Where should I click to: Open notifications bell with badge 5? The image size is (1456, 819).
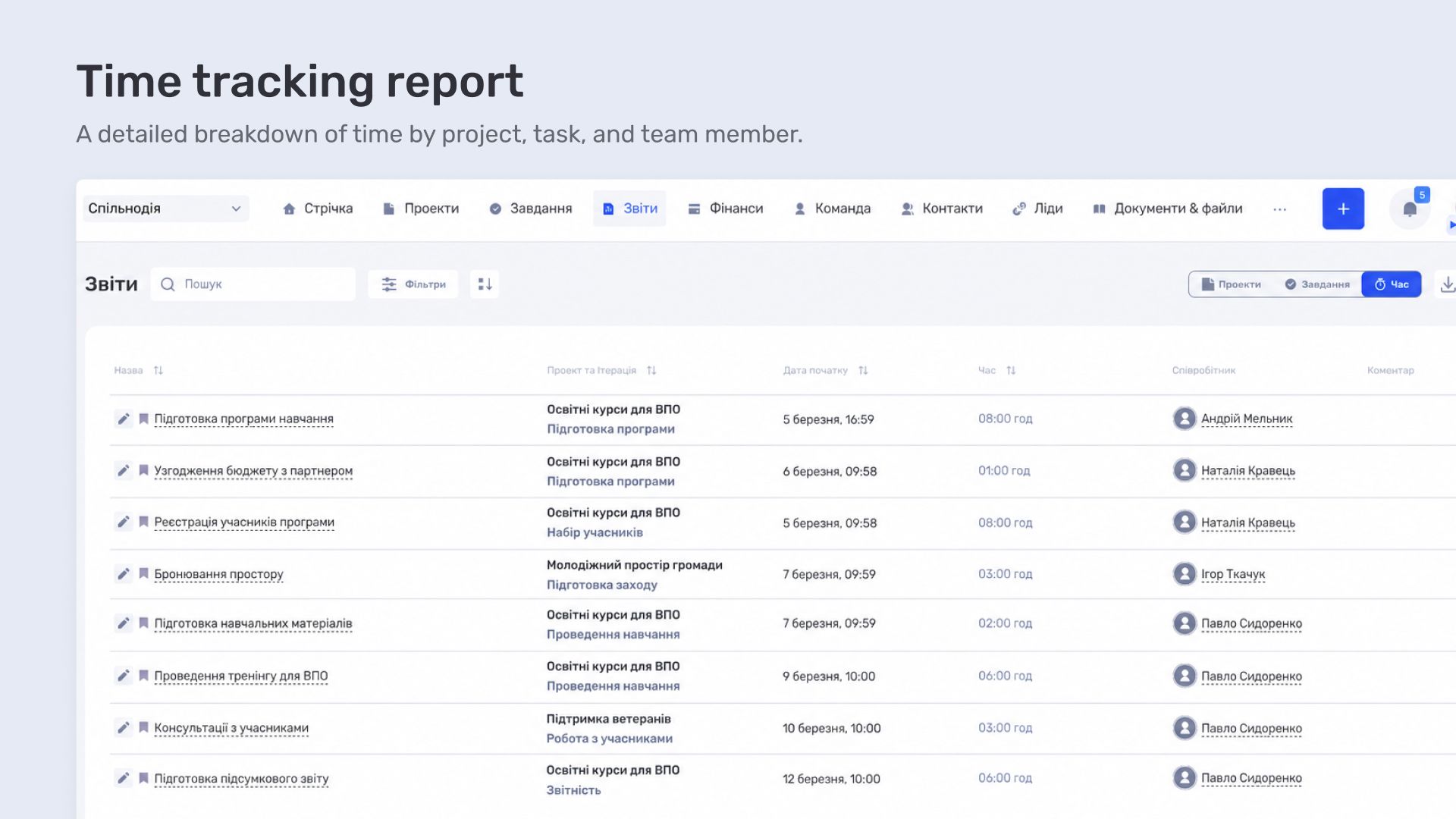pyautogui.click(x=1410, y=209)
